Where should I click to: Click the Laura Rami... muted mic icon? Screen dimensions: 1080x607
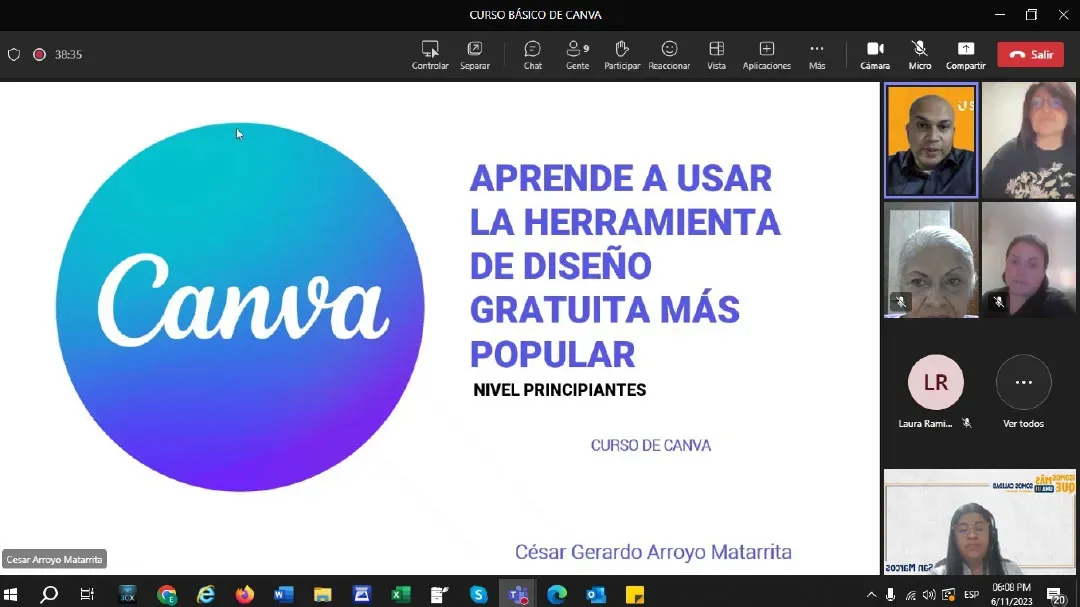(967, 423)
